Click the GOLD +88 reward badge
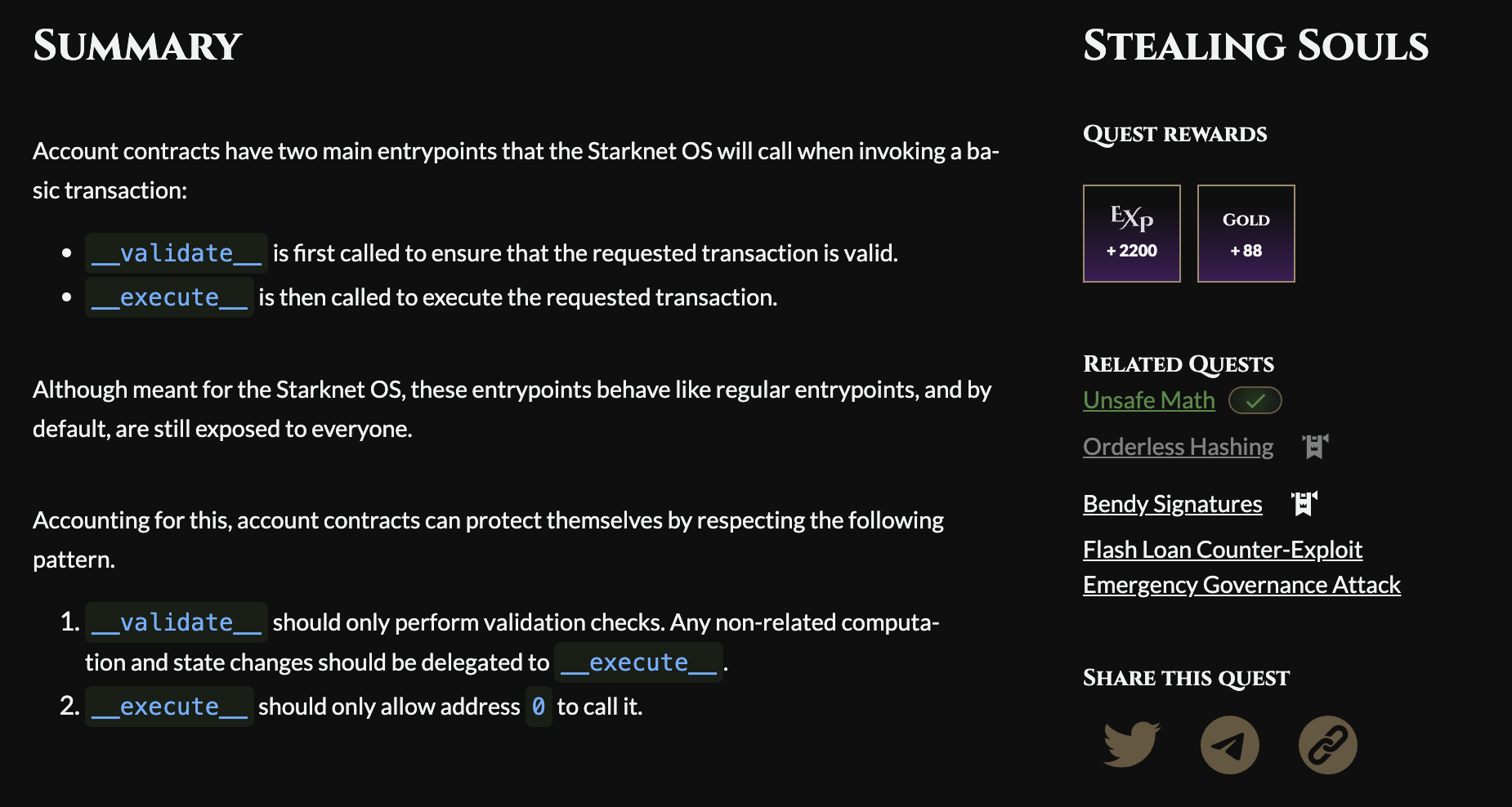 pyautogui.click(x=1246, y=234)
